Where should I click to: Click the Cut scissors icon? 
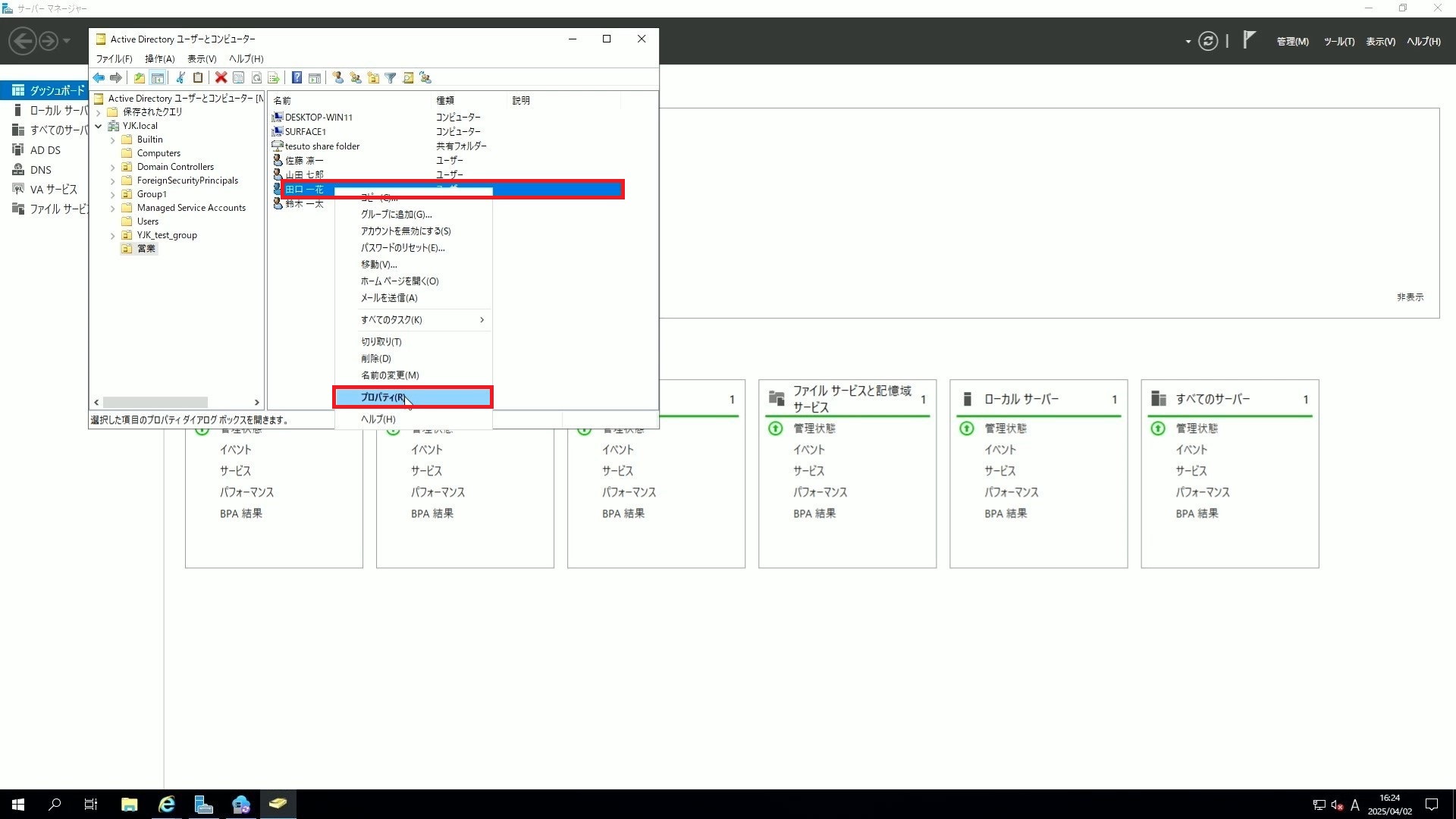[180, 78]
